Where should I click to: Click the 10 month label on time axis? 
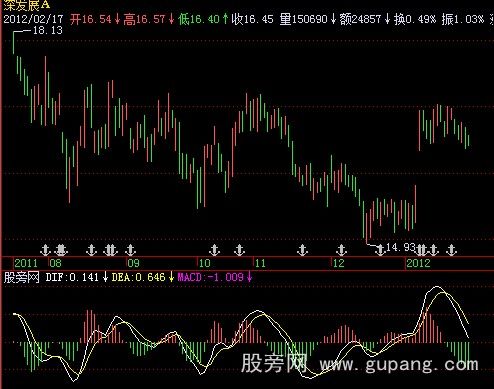(204, 263)
